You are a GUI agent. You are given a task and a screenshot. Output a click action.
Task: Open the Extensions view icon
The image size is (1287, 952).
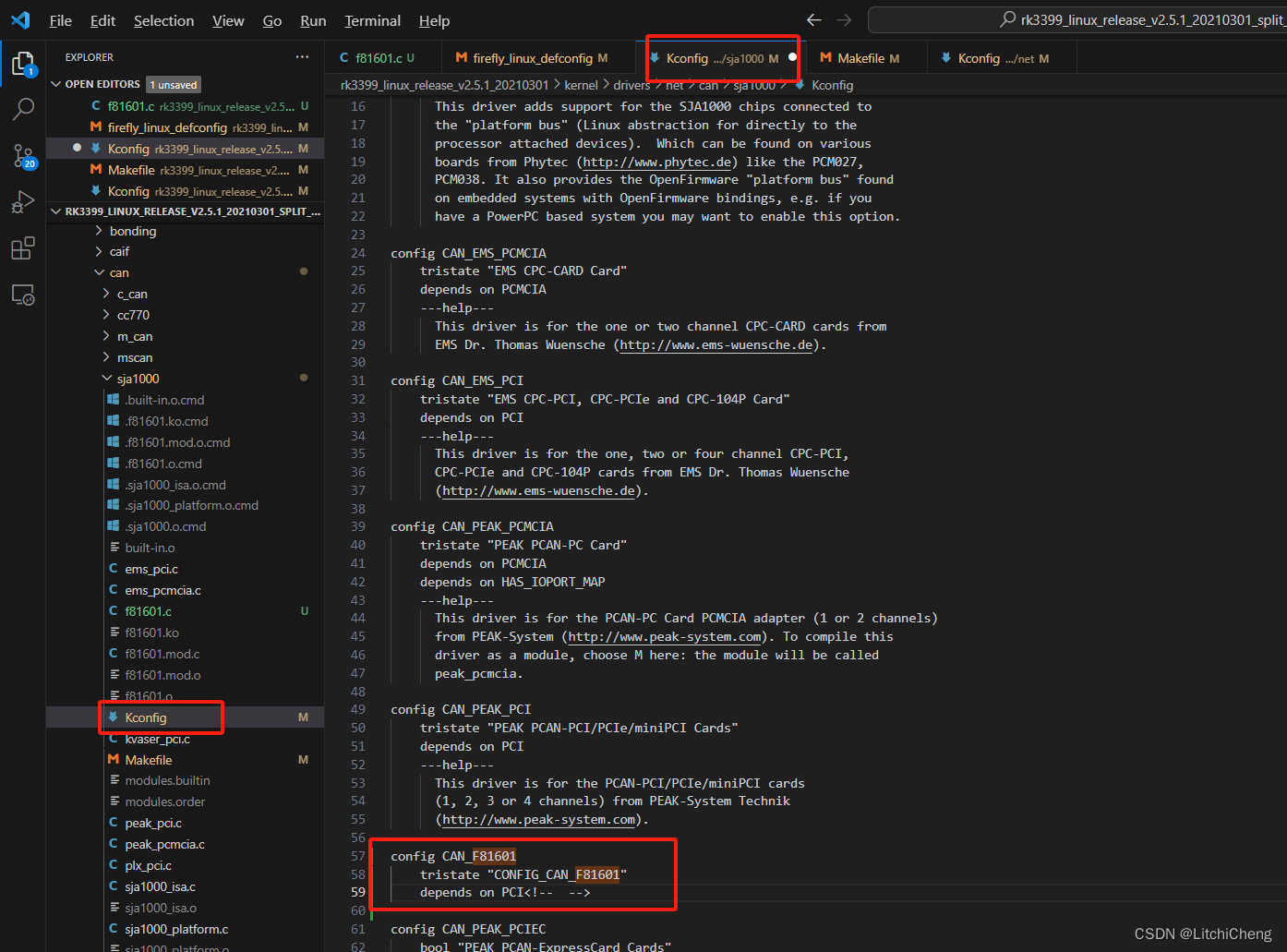23,247
